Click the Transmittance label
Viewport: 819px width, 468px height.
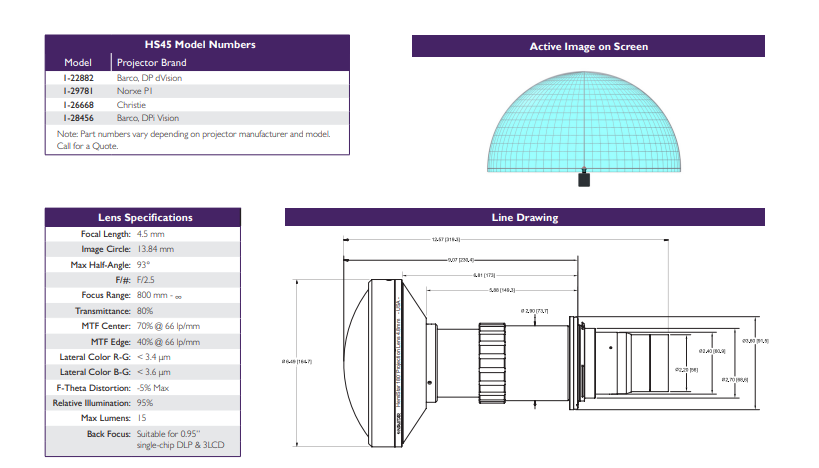pos(102,311)
